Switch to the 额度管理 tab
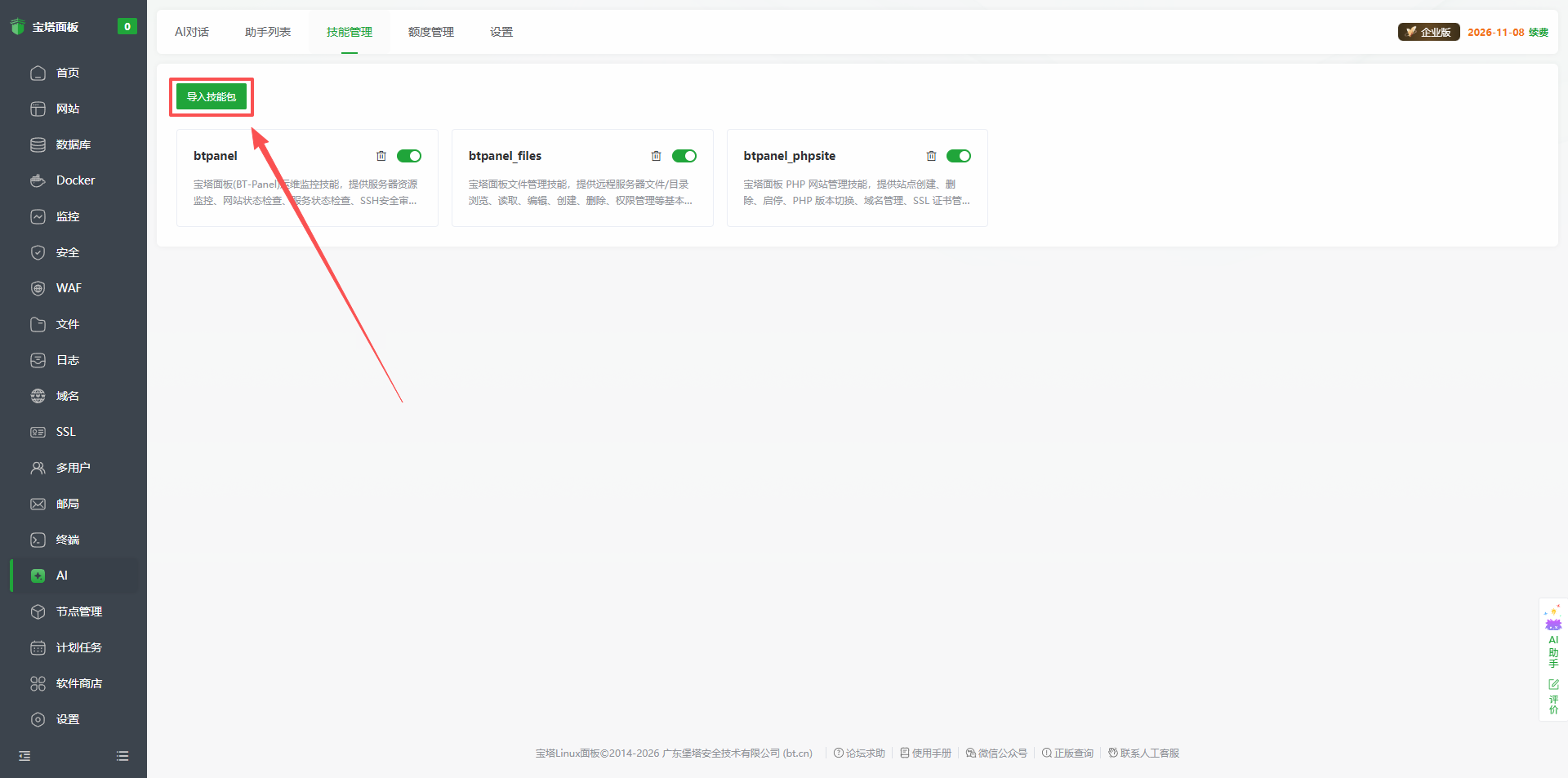Image resolution: width=1568 pixels, height=778 pixels. coord(430,32)
